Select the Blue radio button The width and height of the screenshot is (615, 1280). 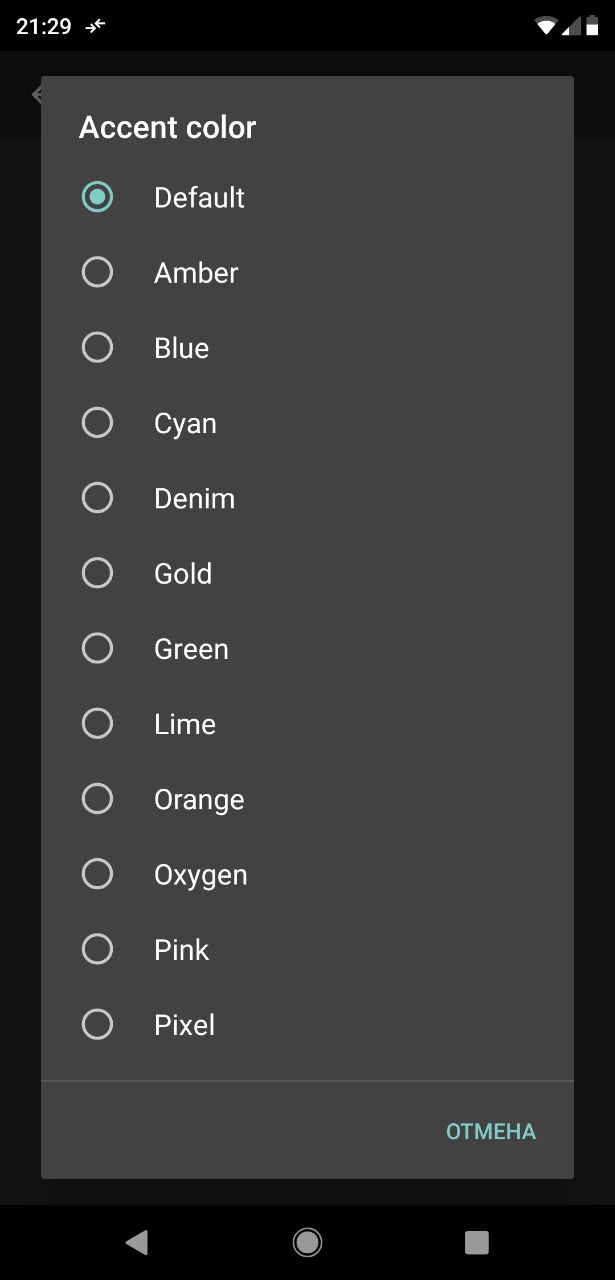(x=97, y=347)
